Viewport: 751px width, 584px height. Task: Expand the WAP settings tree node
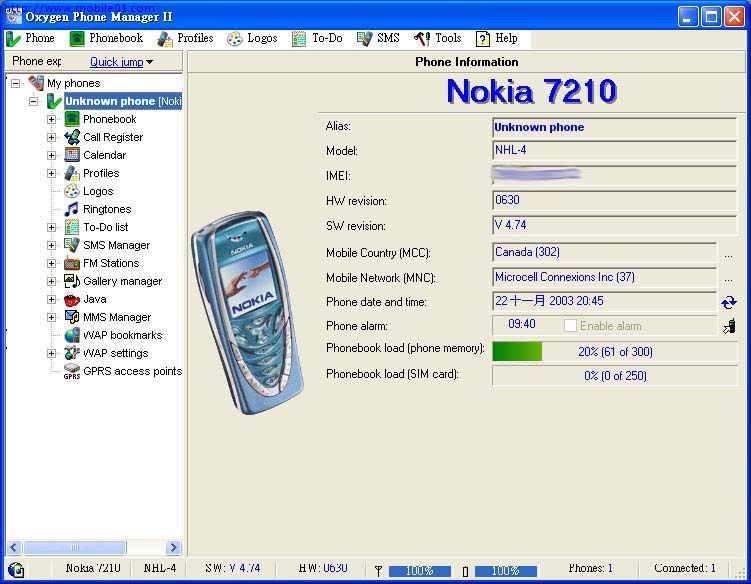(x=51, y=354)
